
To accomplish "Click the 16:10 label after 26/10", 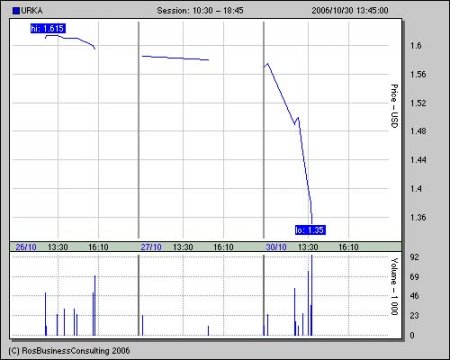I will pos(98,247).
